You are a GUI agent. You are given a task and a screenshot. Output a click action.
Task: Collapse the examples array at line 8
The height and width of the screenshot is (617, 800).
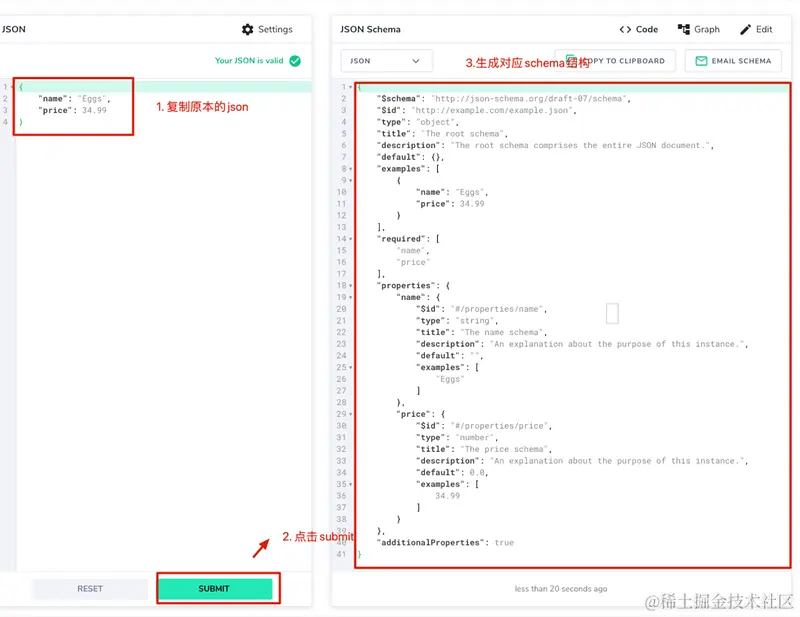pos(351,169)
